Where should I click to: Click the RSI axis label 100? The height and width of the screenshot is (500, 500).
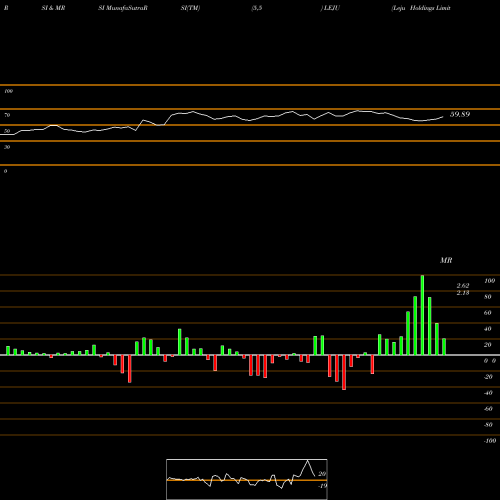tap(9, 91)
